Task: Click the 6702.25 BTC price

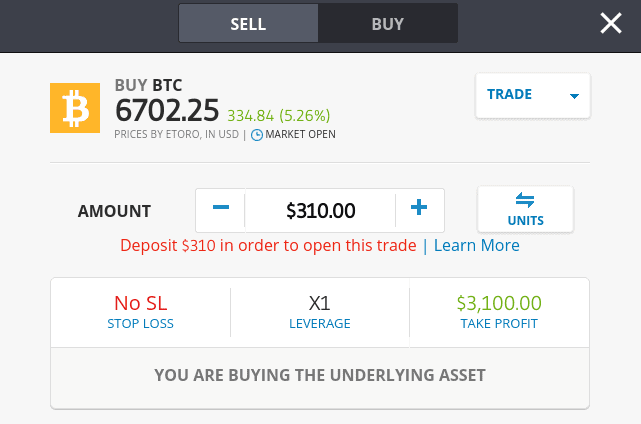Action: coord(167,110)
